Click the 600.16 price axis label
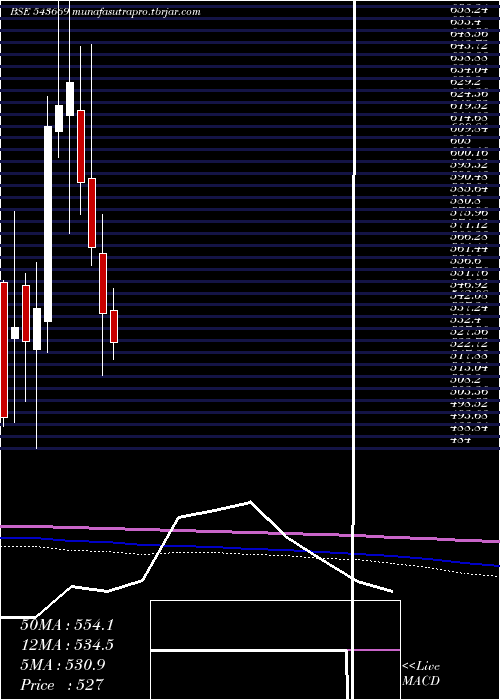Viewport: 500px width, 700px height. [469, 153]
